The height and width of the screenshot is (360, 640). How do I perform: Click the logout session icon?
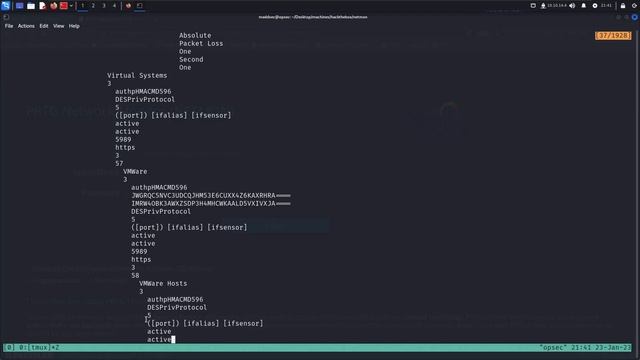pyautogui.click(x=634, y=6)
